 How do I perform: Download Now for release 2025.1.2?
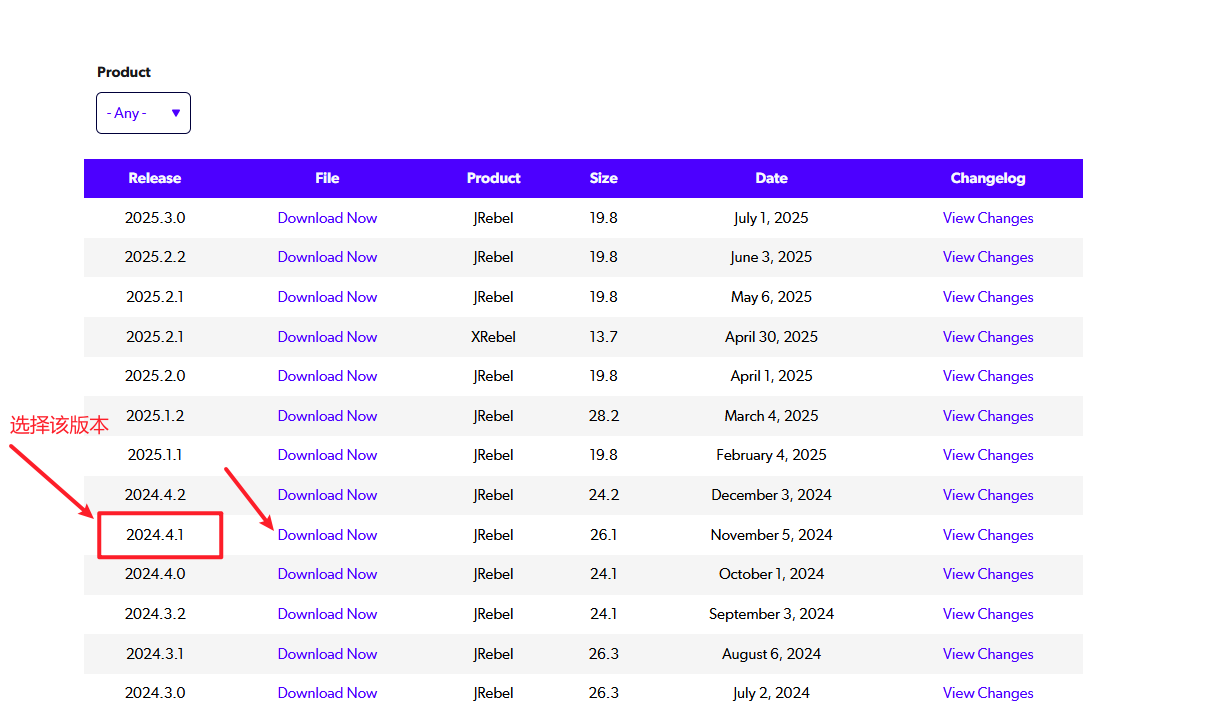(327, 416)
